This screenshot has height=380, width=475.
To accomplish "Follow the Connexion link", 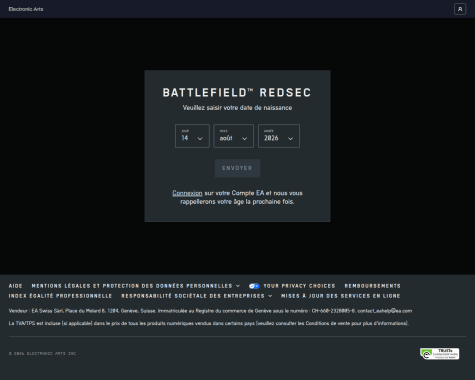I will coord(187,193).
